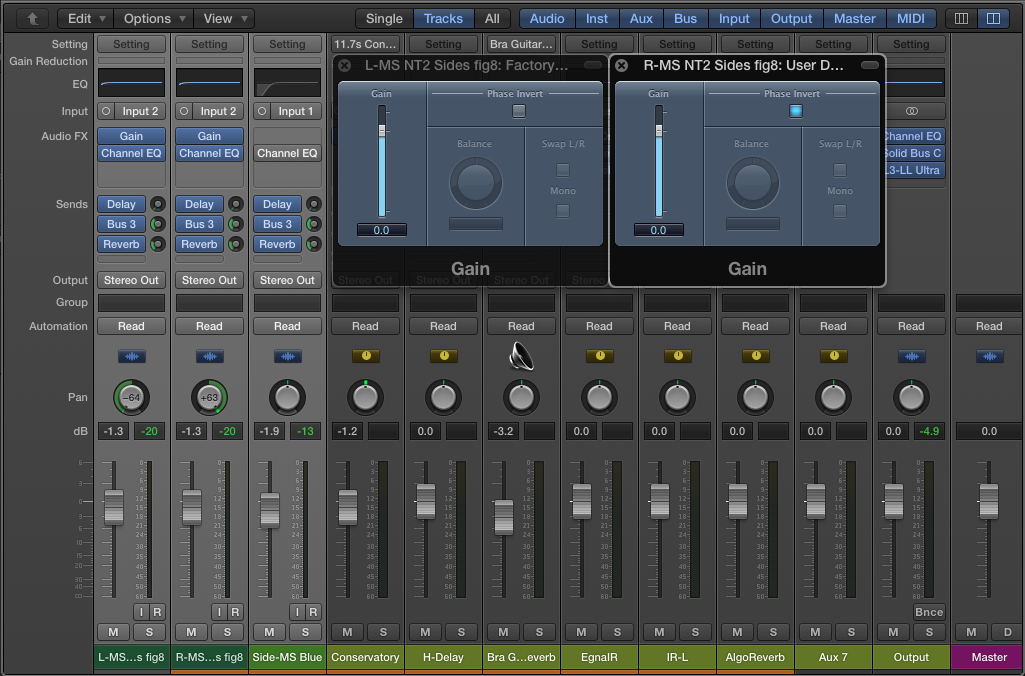Viewport: 1025px width, 676px height.
Task: Open Read automation mode on L-MS channel
Action: pos(131,326)
